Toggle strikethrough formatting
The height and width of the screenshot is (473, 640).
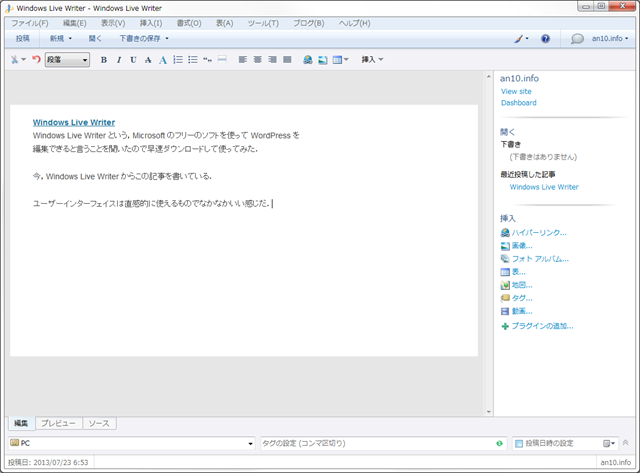coord(148,60)
